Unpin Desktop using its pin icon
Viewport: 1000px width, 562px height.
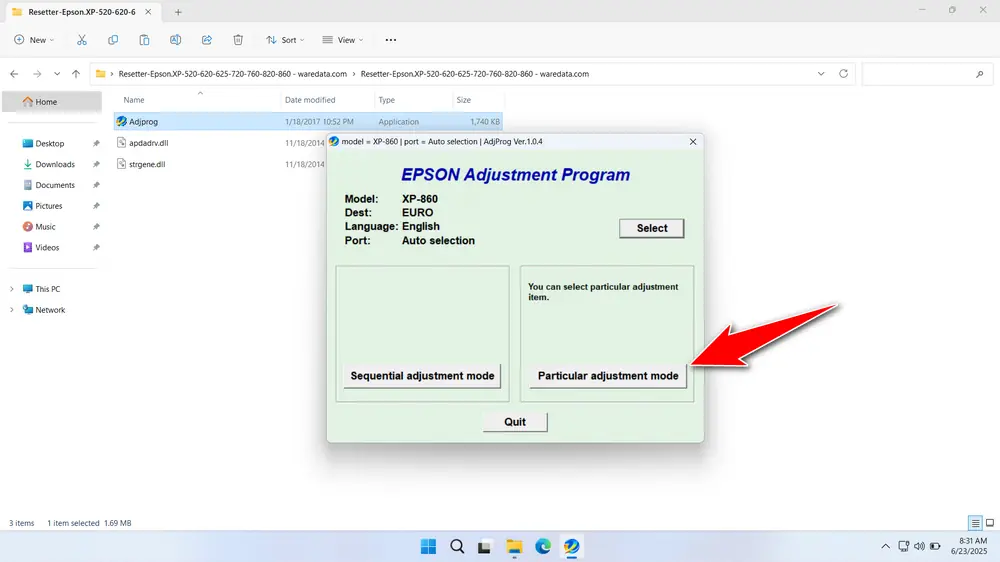[x=96, y=144]
